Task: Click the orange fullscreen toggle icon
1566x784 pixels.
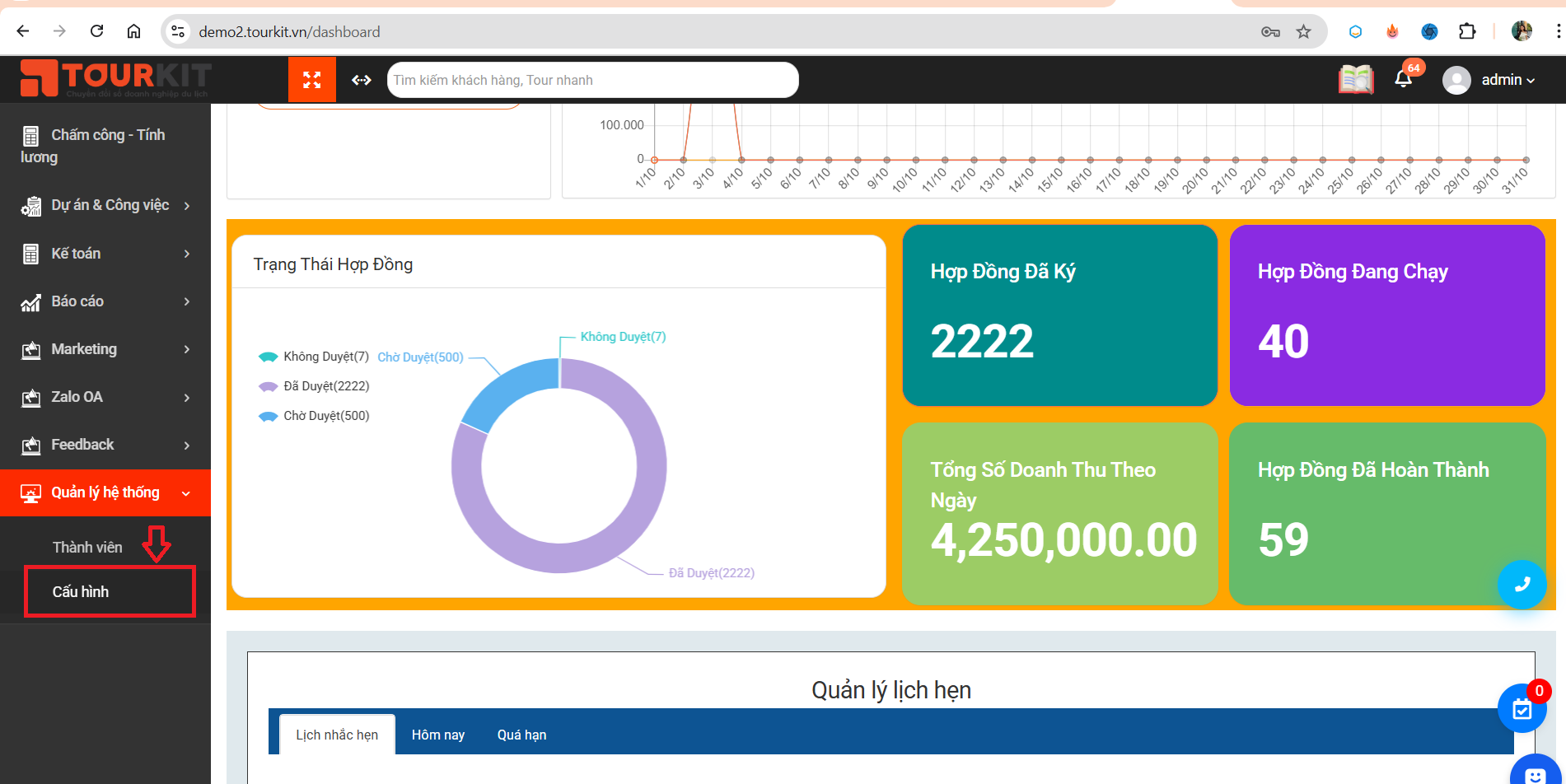Action: click(311, 80)
